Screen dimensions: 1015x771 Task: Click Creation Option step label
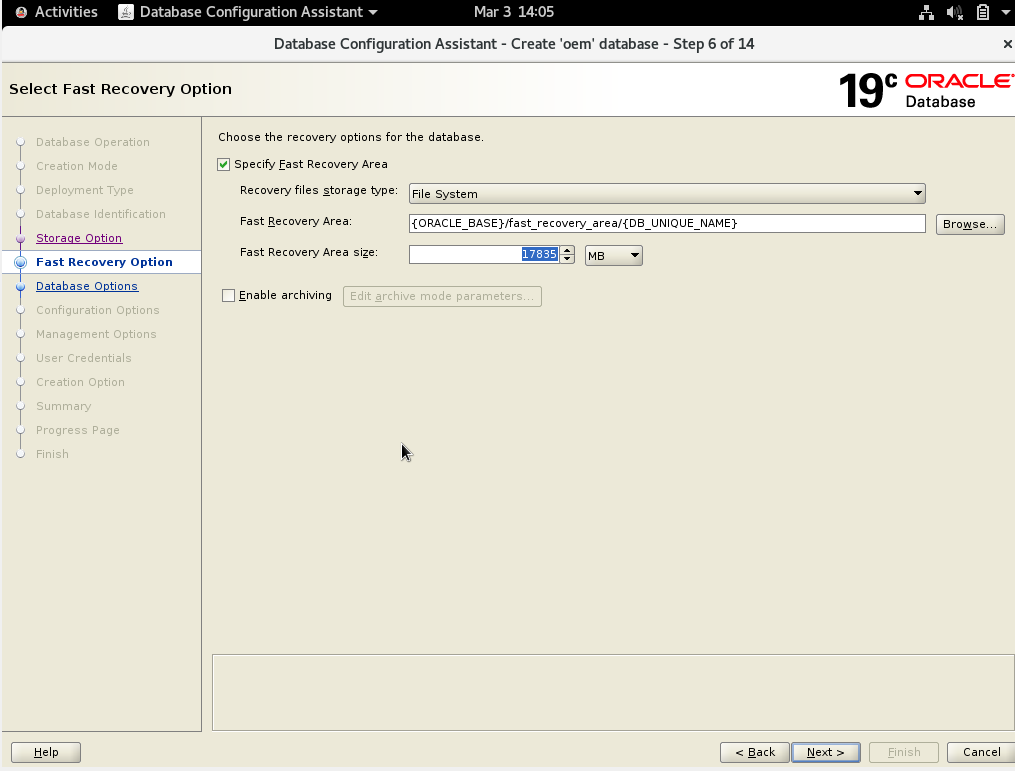pyautogui.click(x=80, y=382)
